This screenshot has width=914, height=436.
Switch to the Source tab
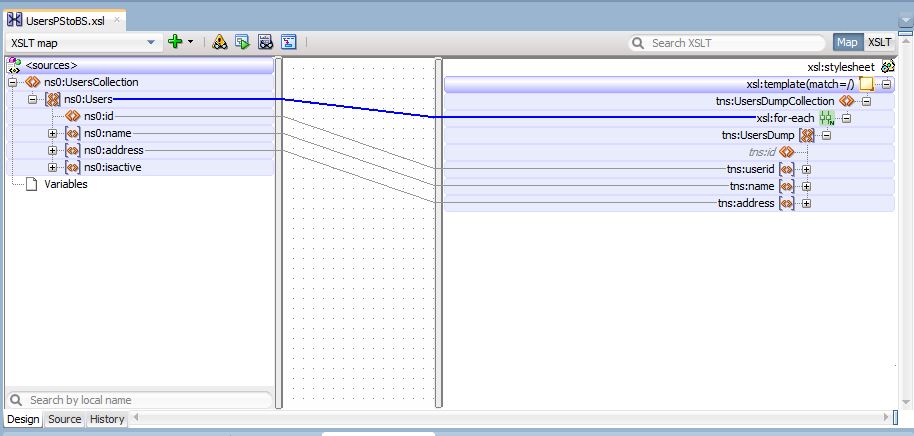(65, 419)
